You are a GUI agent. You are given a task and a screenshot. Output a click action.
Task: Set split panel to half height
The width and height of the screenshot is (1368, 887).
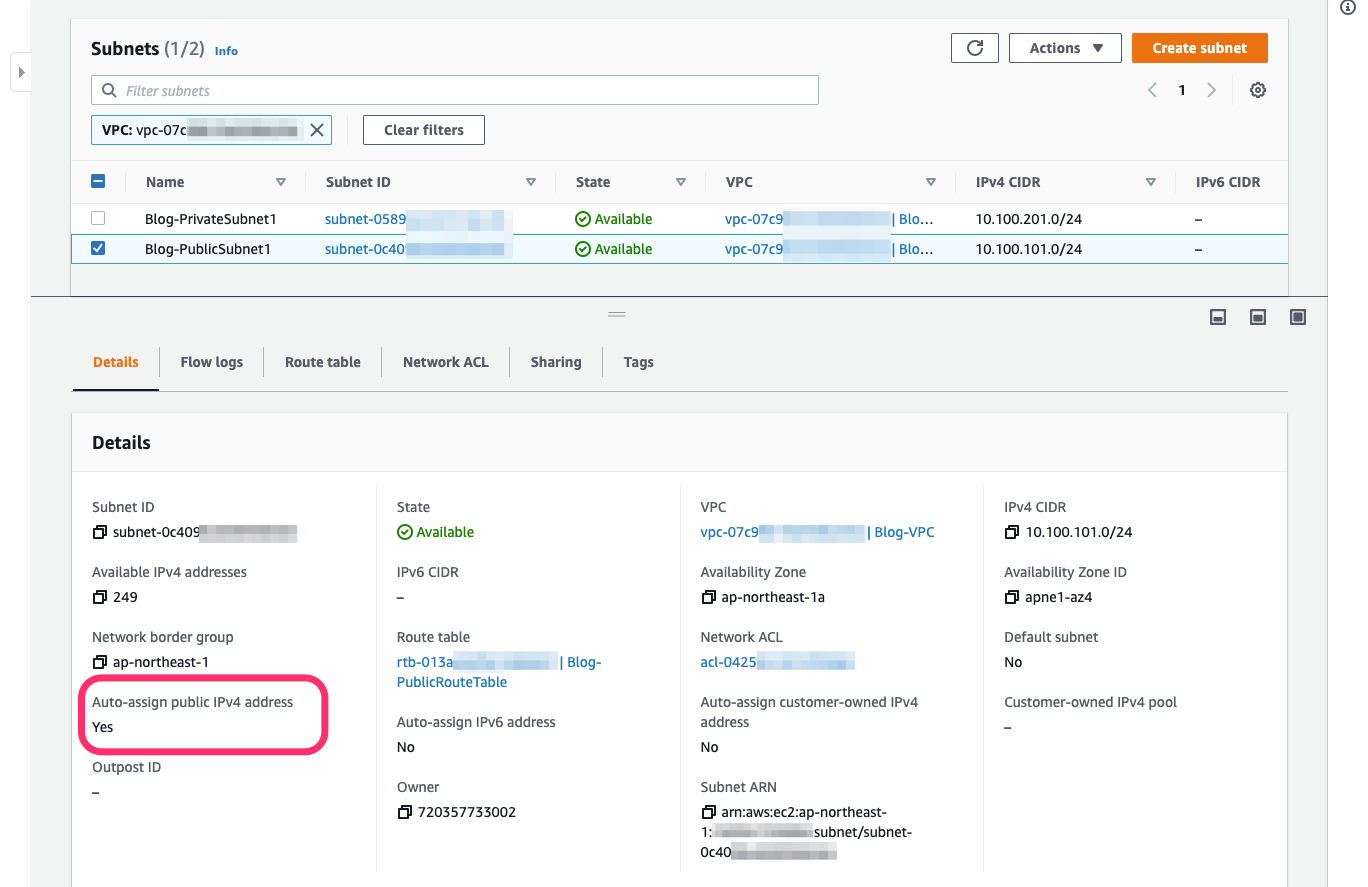coord(1258,317)
